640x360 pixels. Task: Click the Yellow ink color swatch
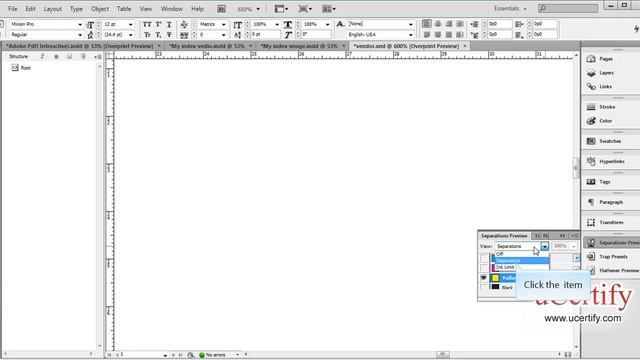click(x=495, y=278)
